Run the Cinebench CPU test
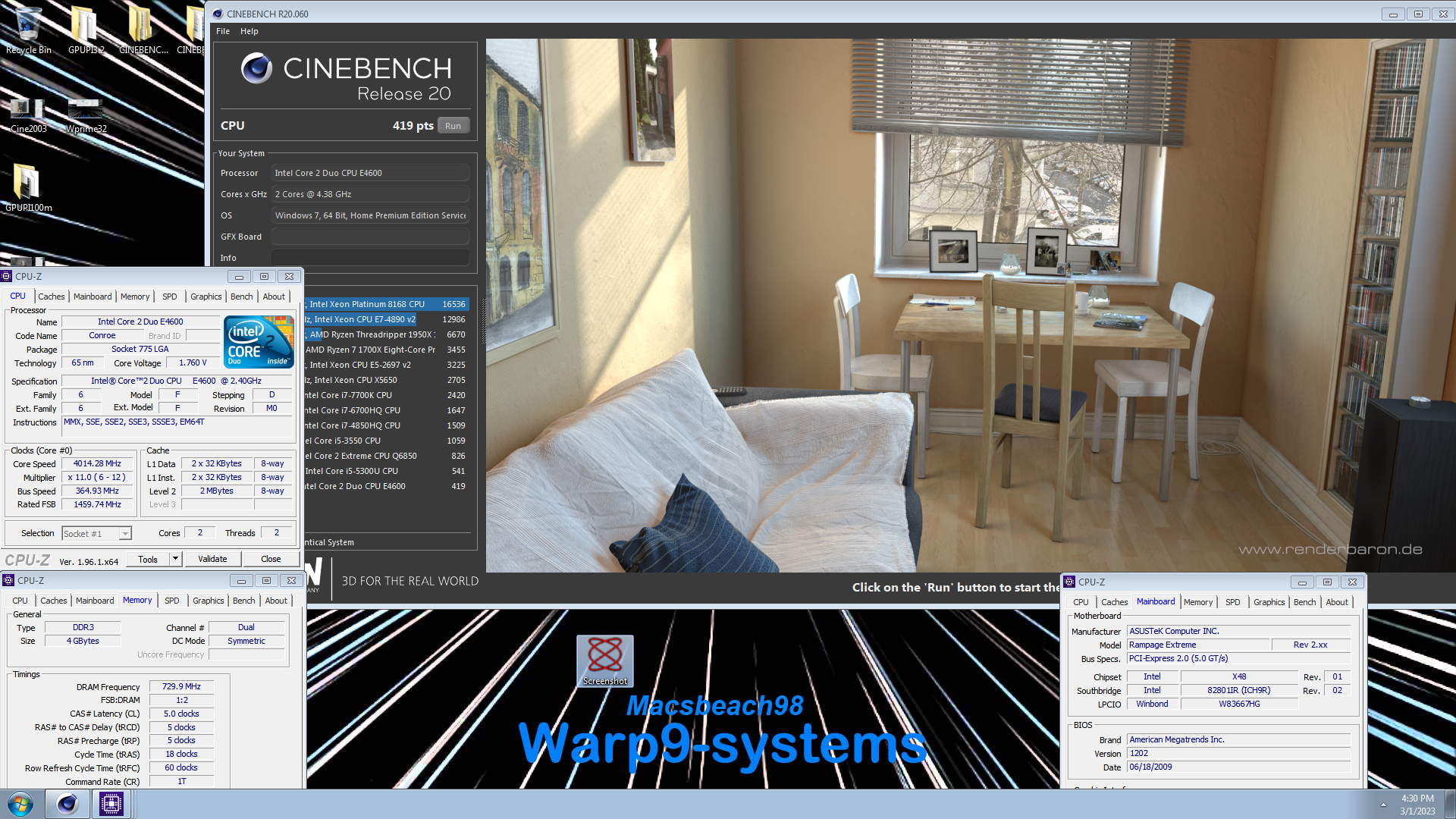The image size is (1456, 819). pos(453,126)
